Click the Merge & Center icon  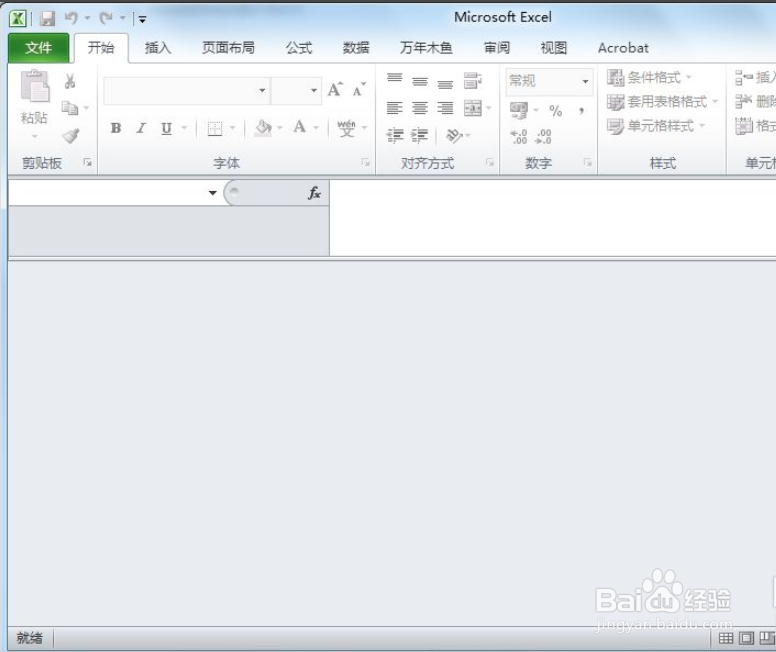(473, 108)
